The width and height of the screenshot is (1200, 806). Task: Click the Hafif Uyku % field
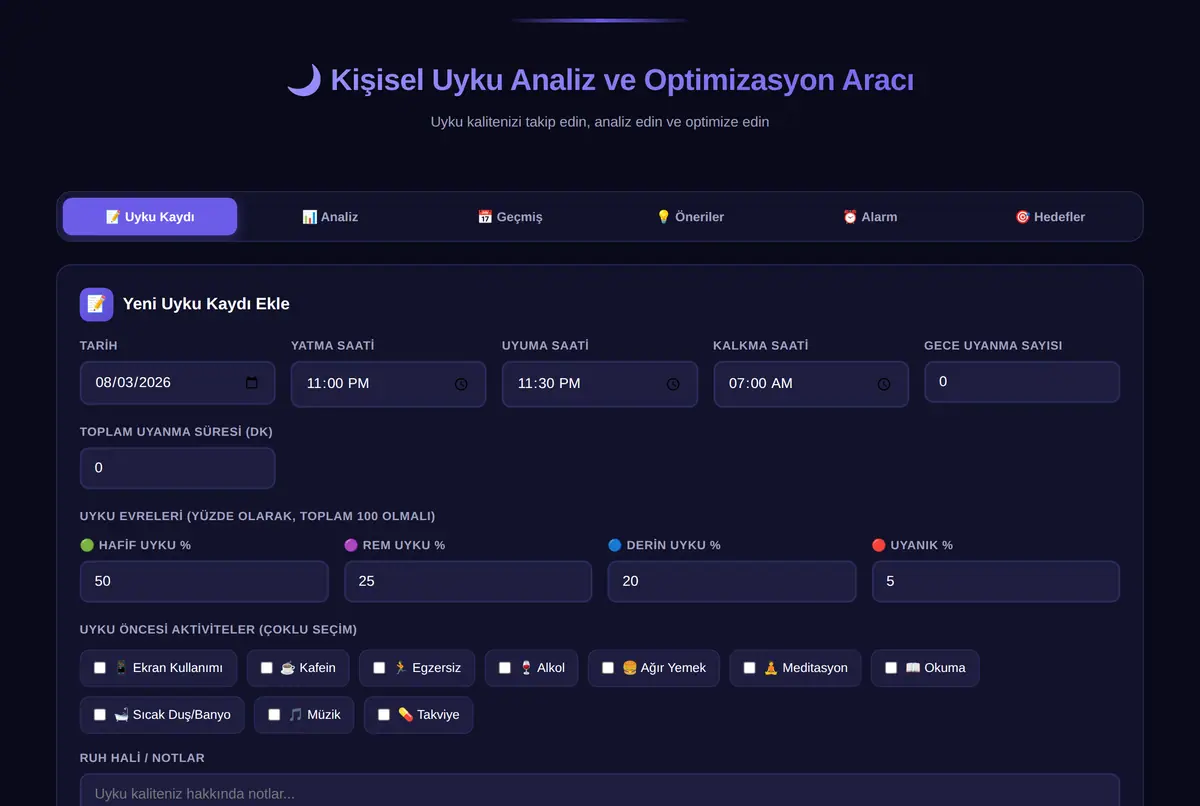(204, 581)
